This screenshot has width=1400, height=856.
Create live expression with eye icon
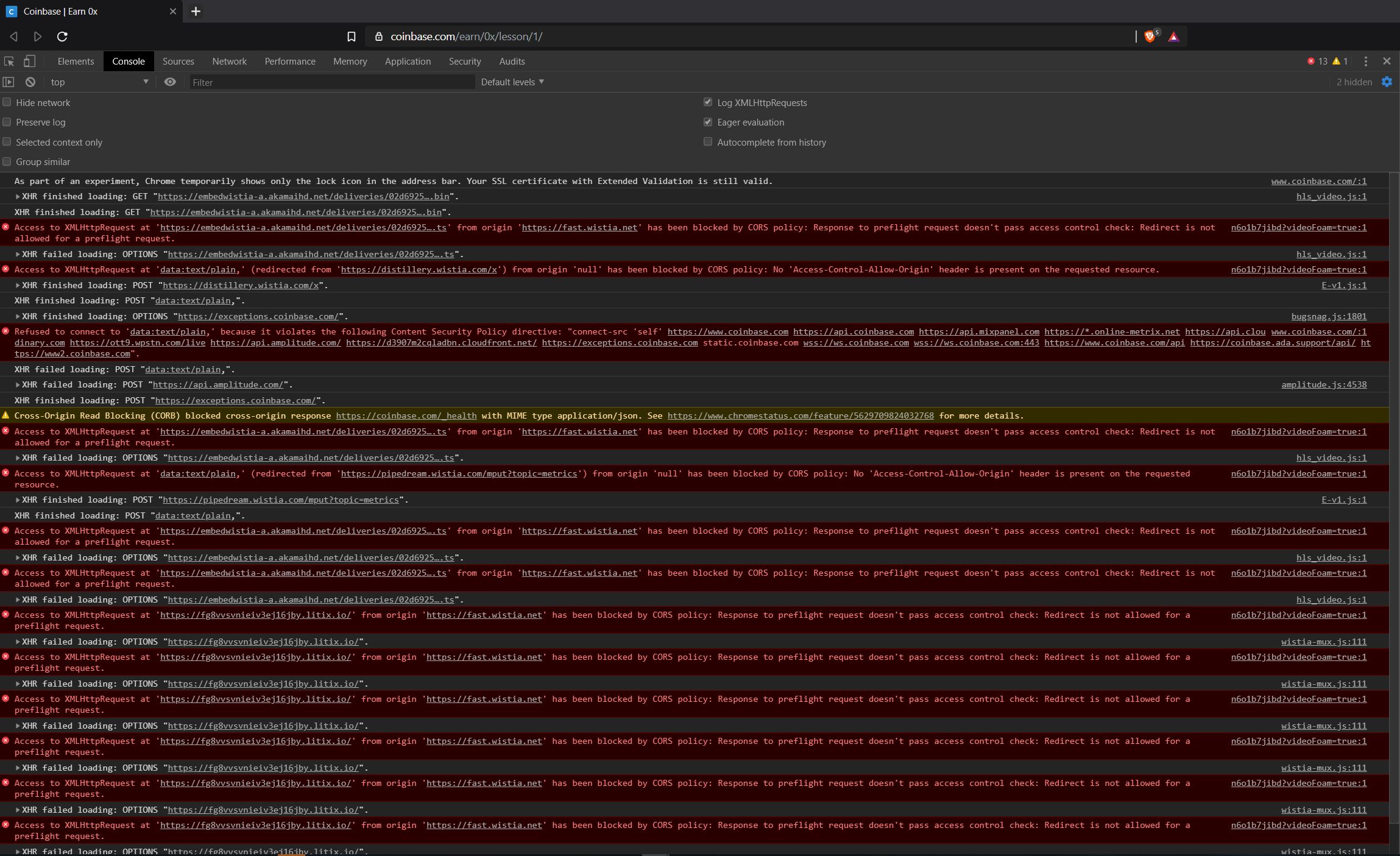point(170,82)
